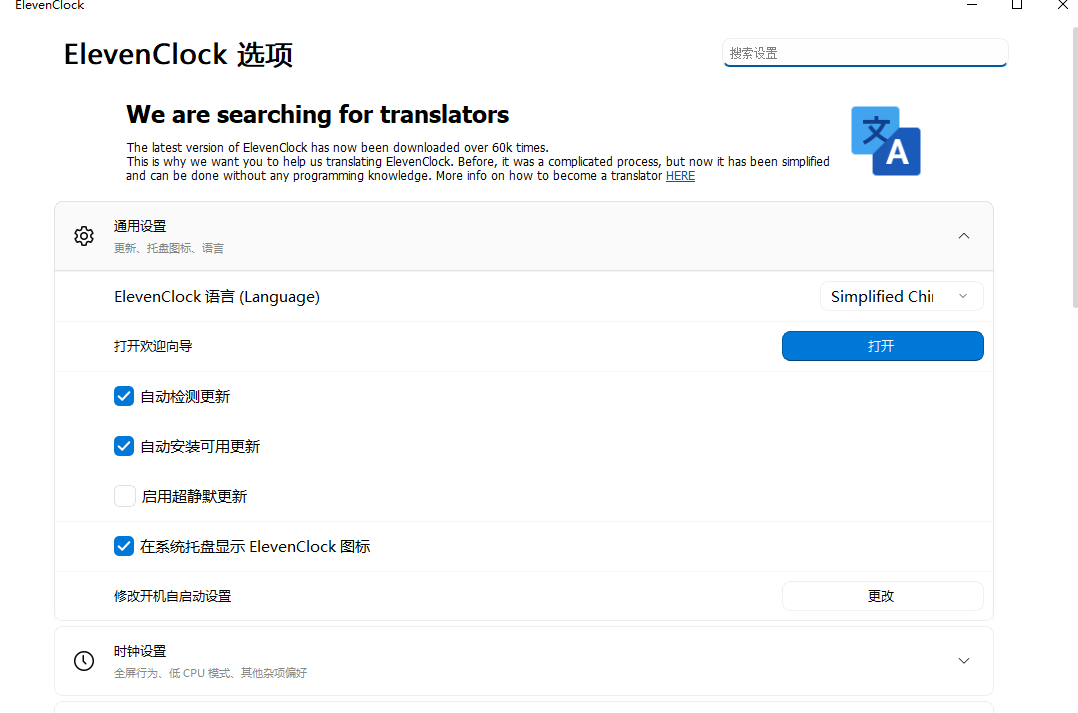The height and width of the screenshot is (713, 1078).
Task: Click the 打开 welcome wizard button
Action: point(883,346)
